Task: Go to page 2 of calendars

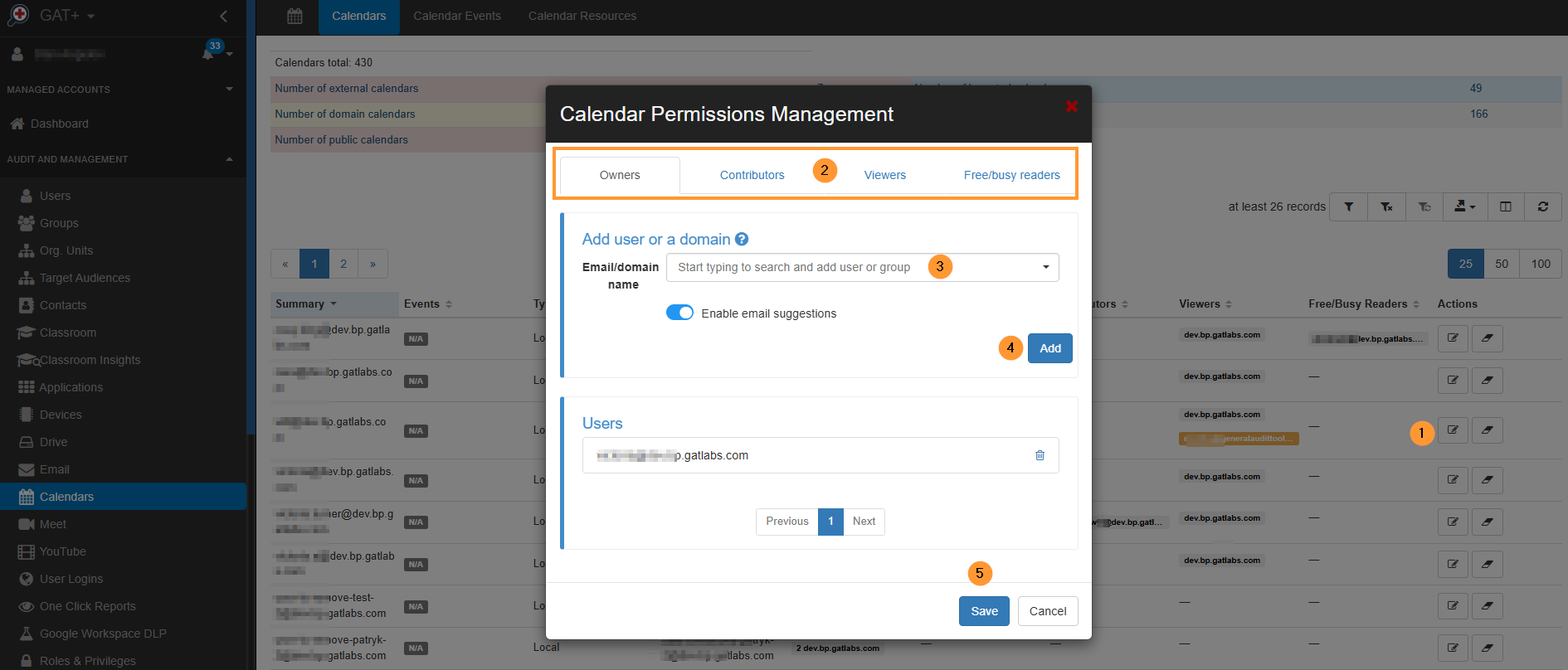Action: [x=343, y=264]
